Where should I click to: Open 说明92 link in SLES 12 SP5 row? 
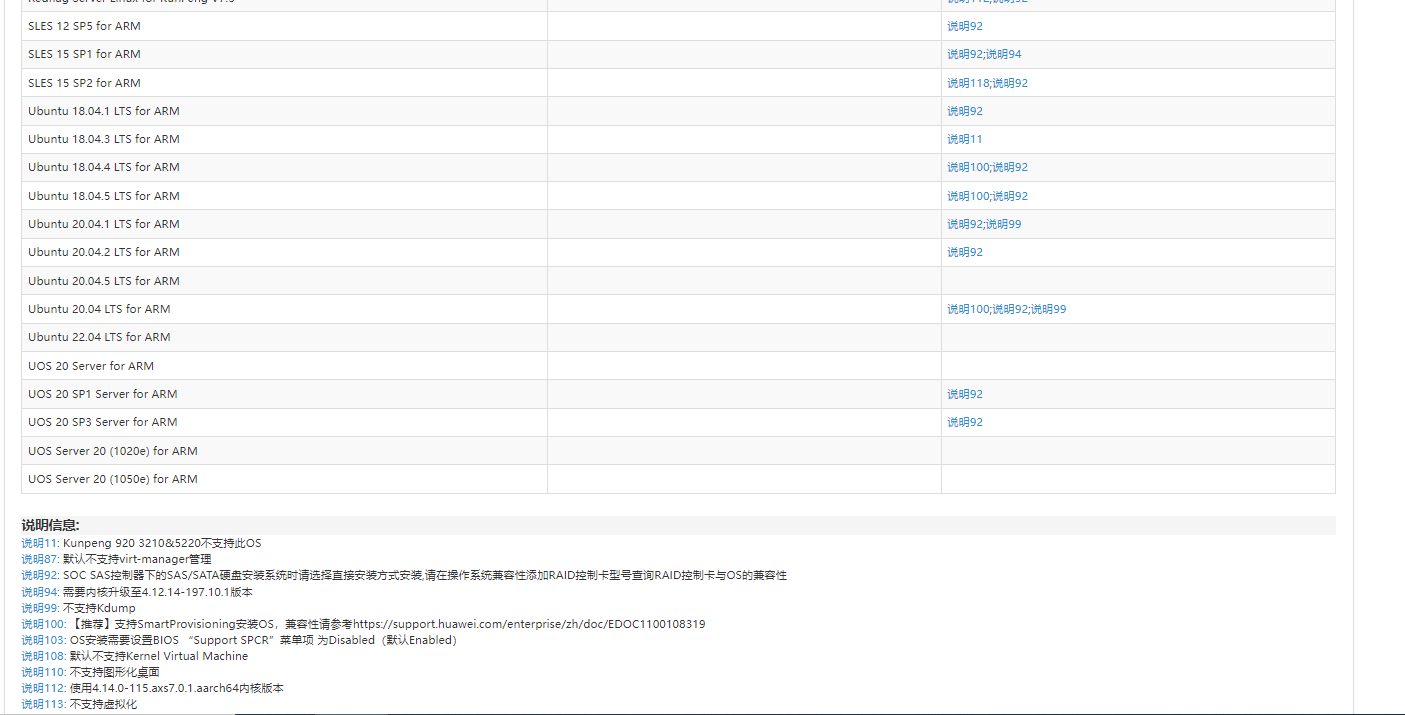[x=965, y=26]
